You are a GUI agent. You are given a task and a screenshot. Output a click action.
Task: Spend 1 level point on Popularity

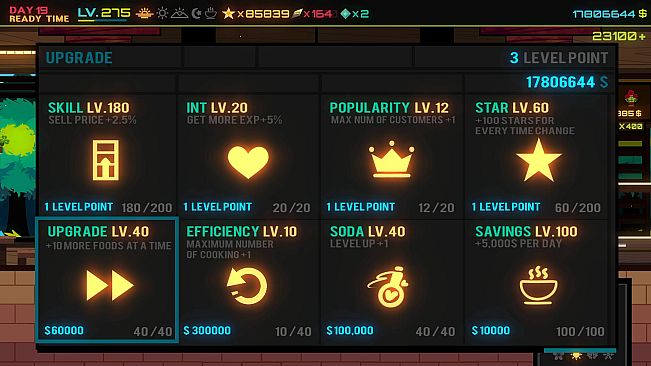(x=361, y=207)
